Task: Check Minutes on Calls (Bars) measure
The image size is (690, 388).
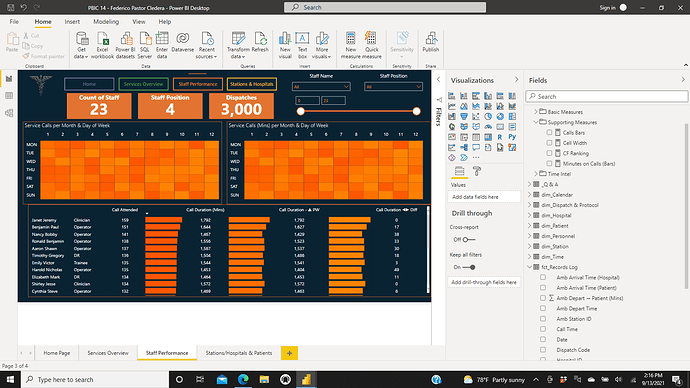Action: (x=549, y=163)
